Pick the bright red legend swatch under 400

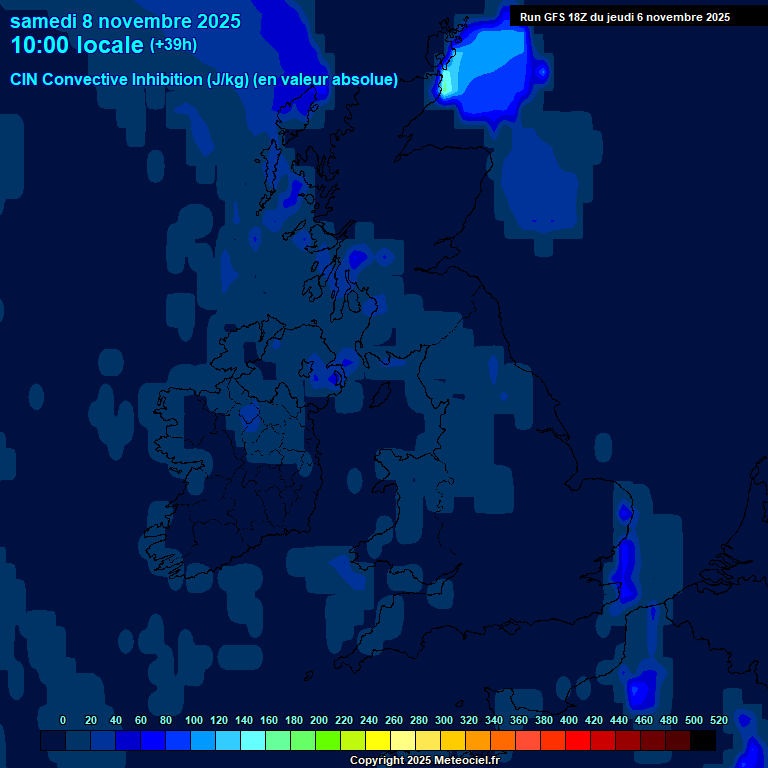[x=578, y=741]
